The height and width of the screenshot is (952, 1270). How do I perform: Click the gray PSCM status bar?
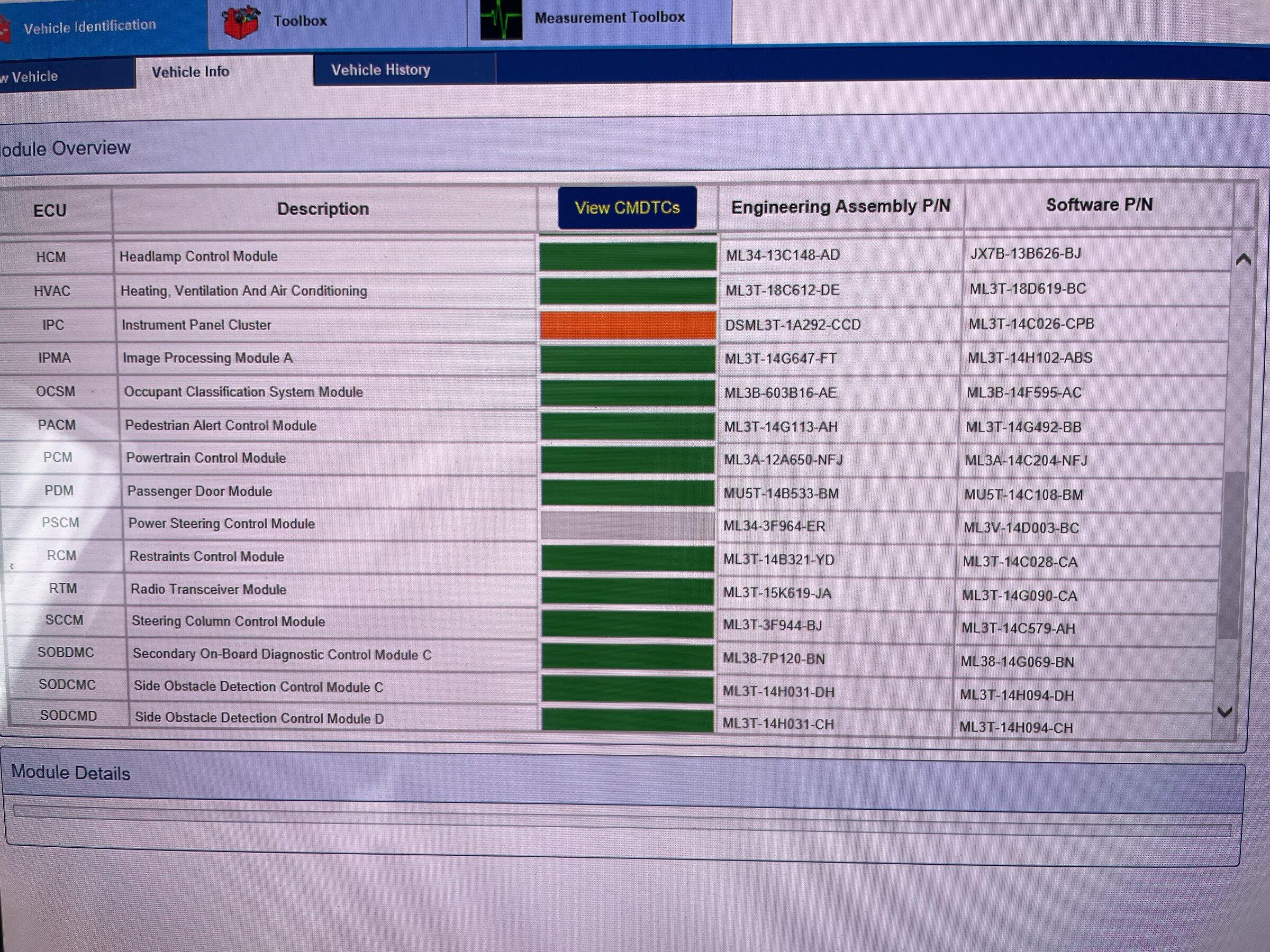click(x=628, y=525)
